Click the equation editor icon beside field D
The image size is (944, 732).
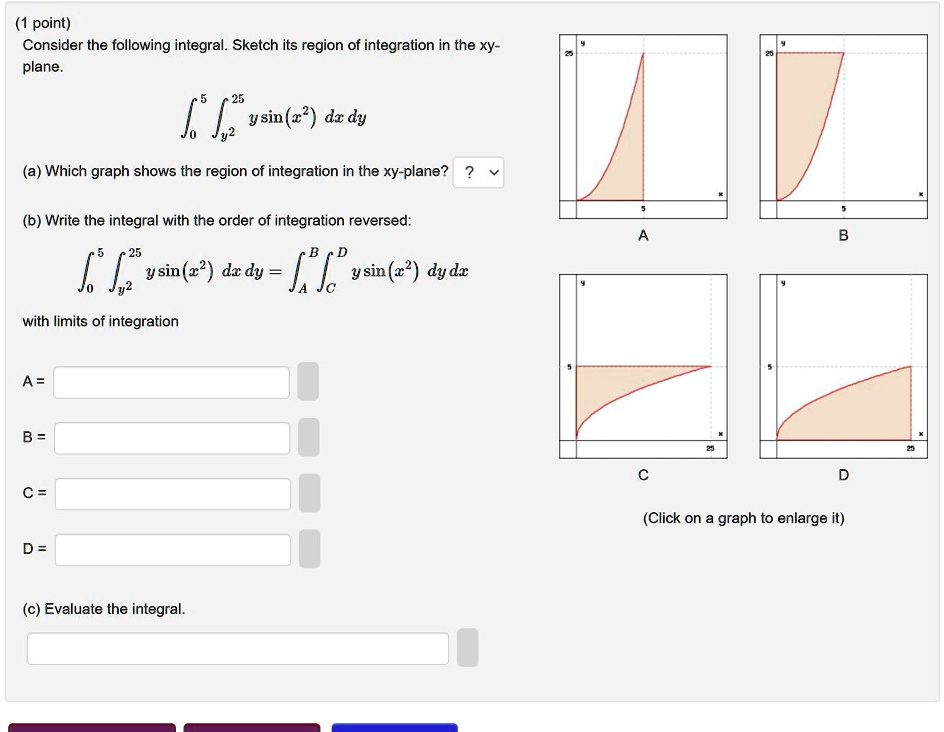click(x=309, y=548)
